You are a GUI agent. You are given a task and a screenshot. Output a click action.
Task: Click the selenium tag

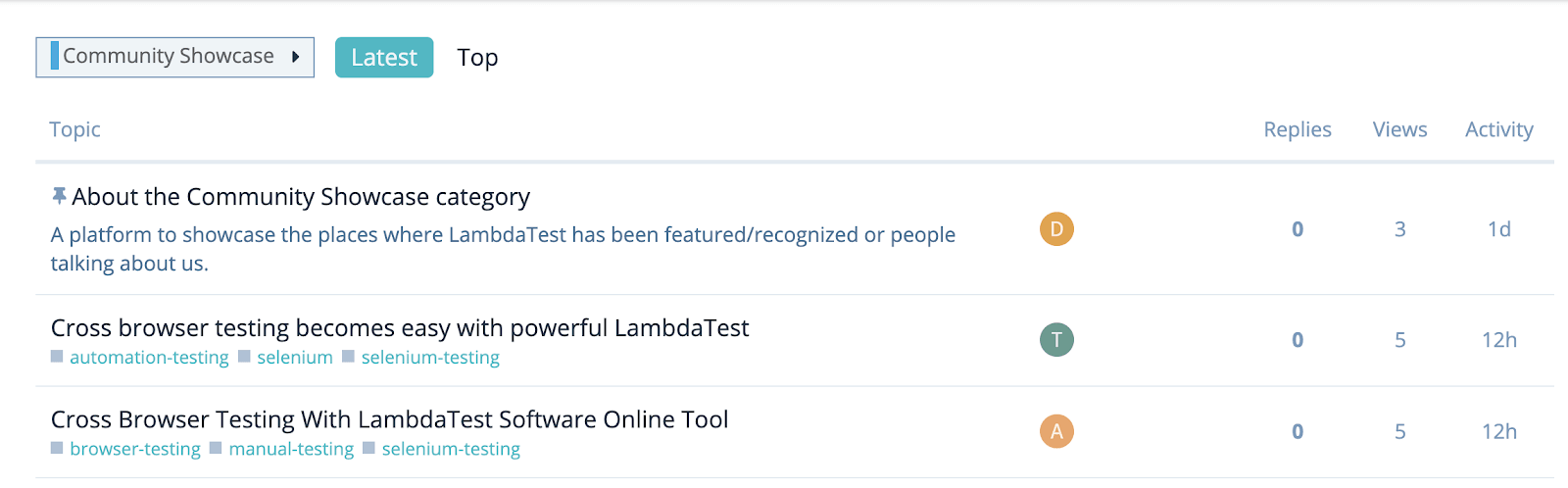295,358
